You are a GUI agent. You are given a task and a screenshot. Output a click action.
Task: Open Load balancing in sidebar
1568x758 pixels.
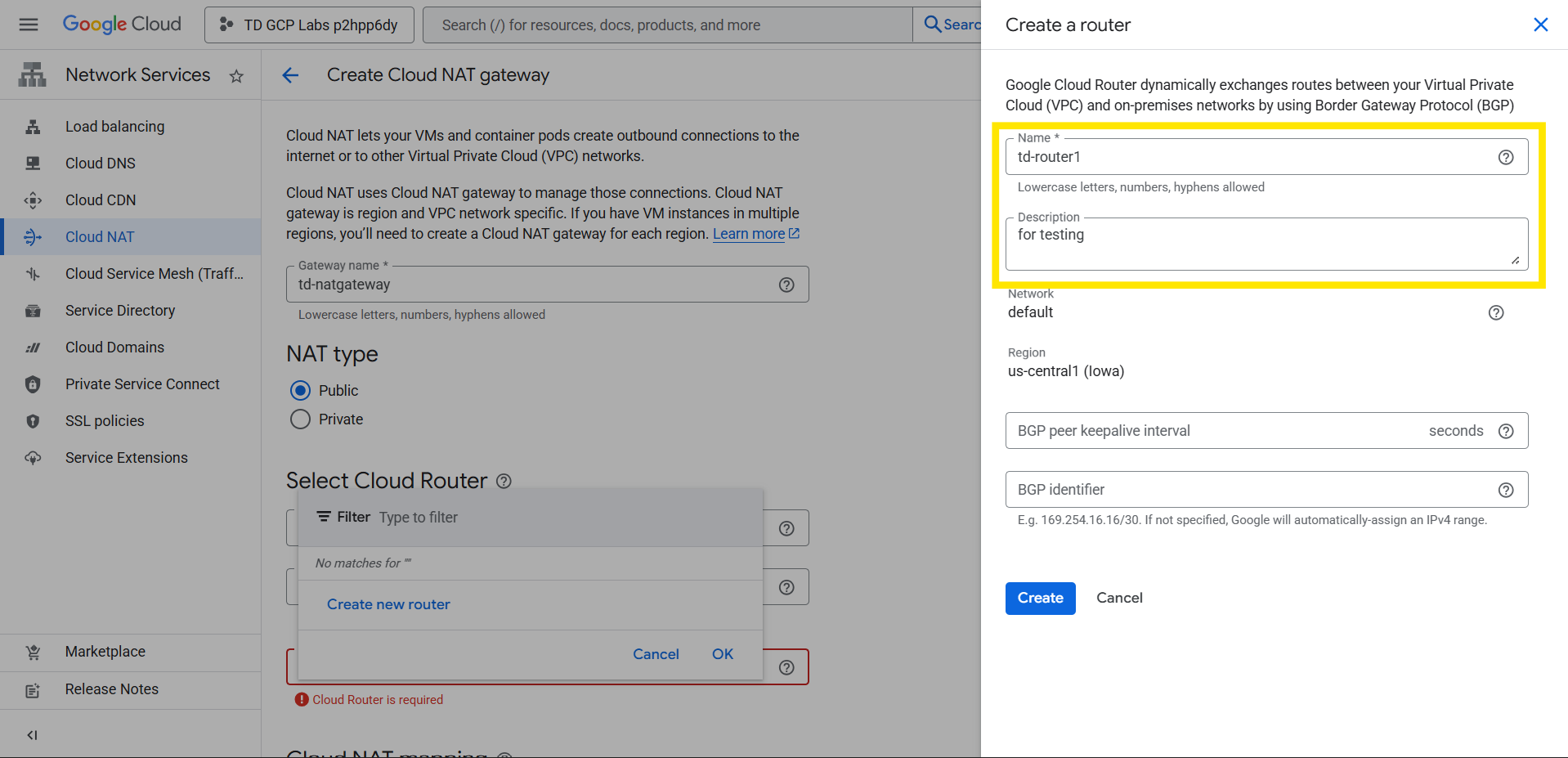pos(114,127)
